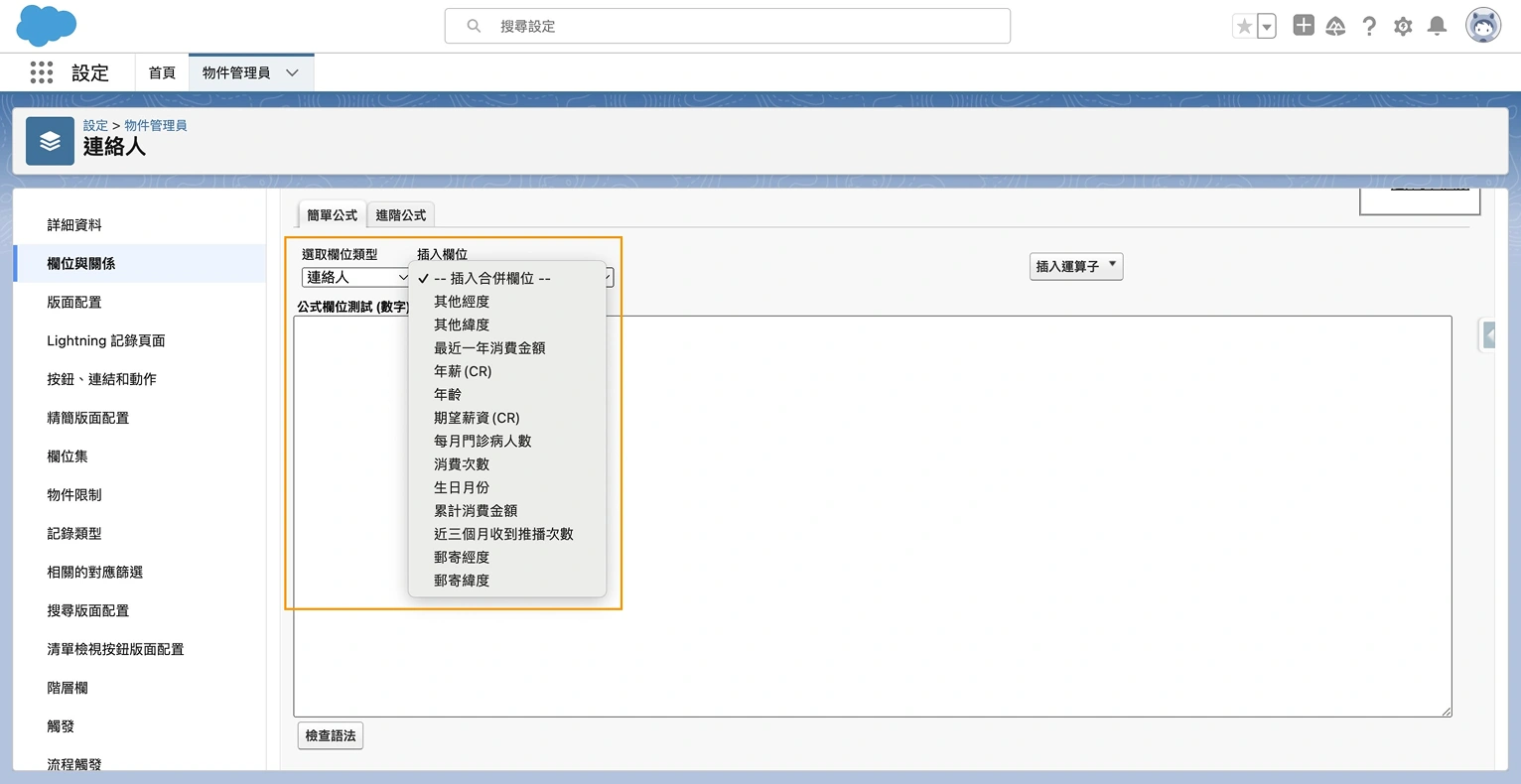The height and width of the screenshot is (784, 1521).
Task: Switch to the 進階公式 tab
Action: point(402,214)
